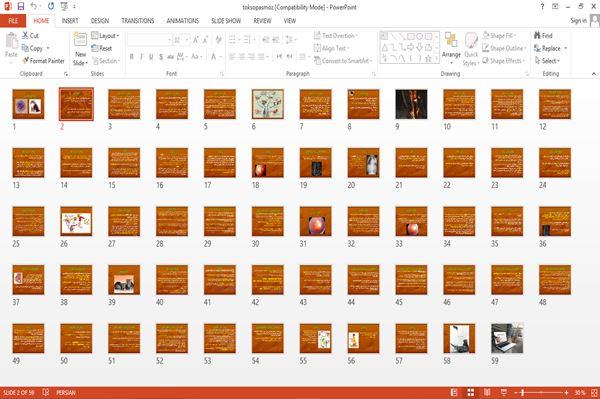Click the Quick Styles button

[471, 49]
